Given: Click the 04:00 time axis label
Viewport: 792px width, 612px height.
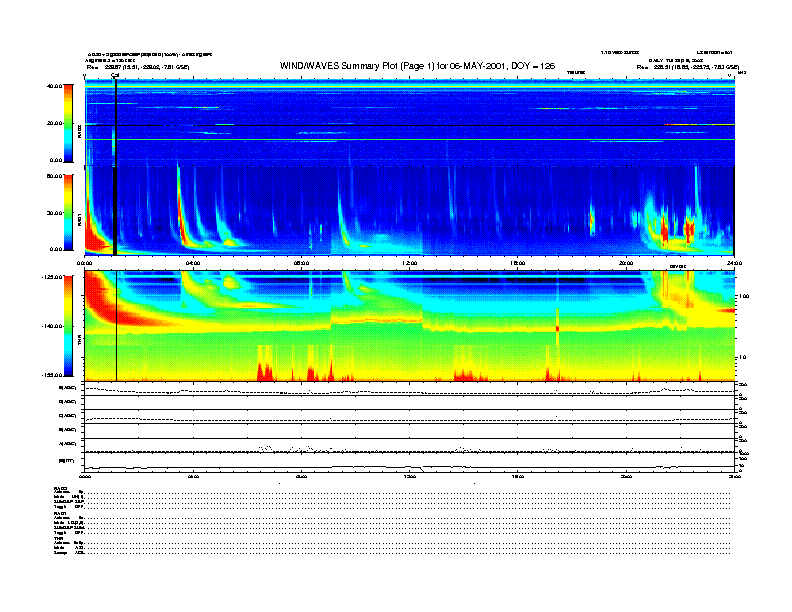Looking at the screenshot, I should 193,263.
